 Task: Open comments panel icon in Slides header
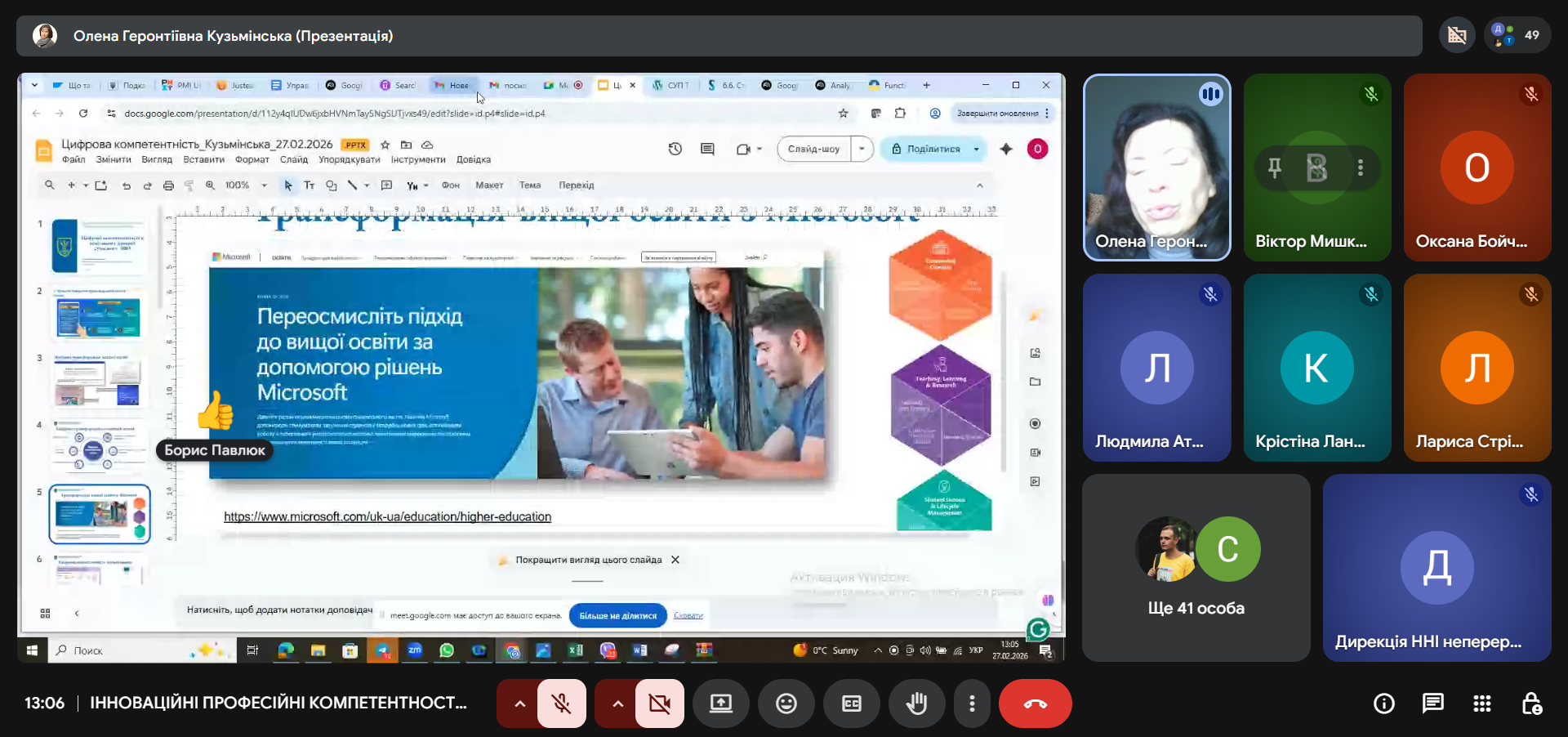coord(707,149)
